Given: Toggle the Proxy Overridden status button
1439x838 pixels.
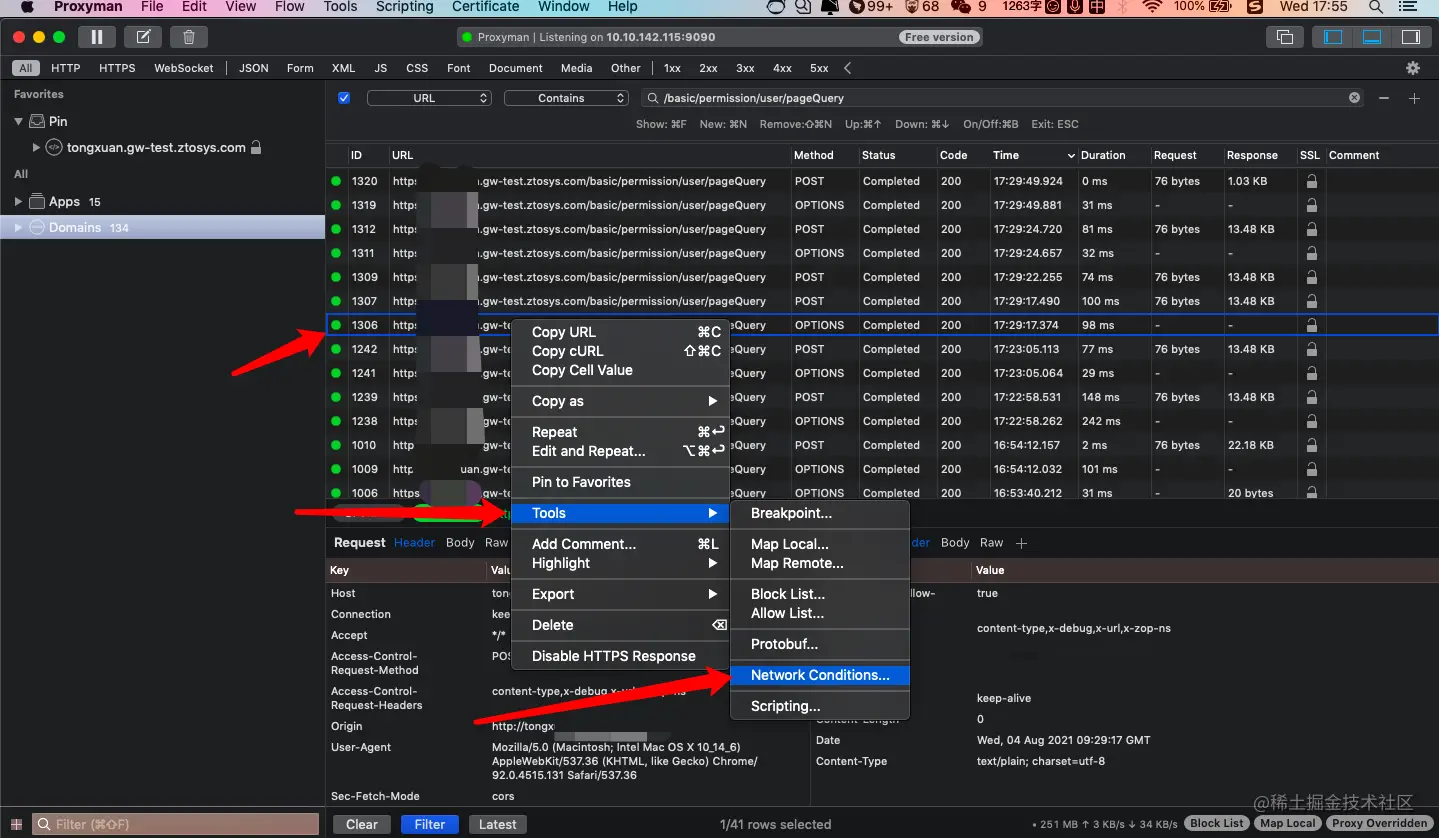Looking at the screenshot, I should point(1379,823).
